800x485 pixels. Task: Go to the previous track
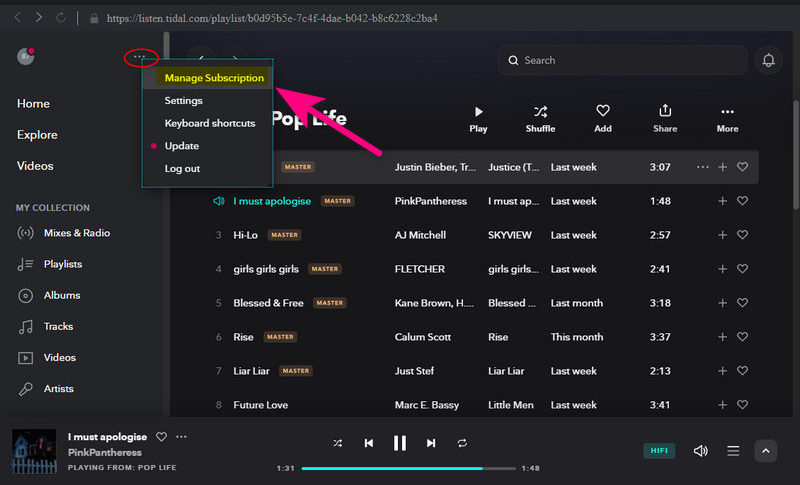369,443
